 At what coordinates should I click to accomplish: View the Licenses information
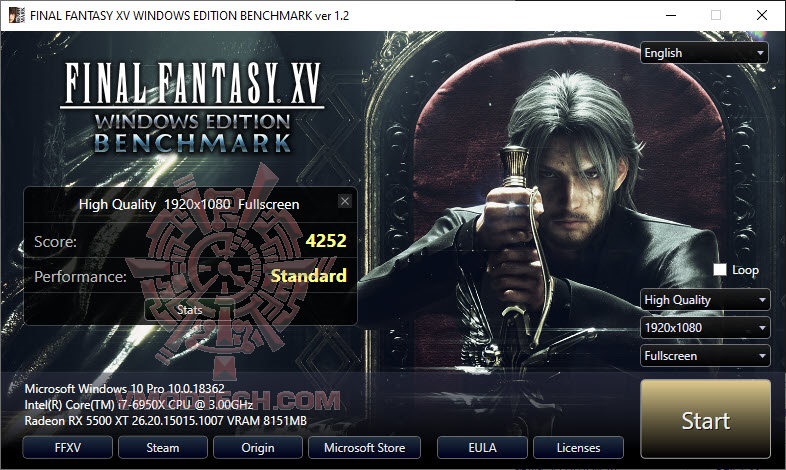click(x=578, y=447)
